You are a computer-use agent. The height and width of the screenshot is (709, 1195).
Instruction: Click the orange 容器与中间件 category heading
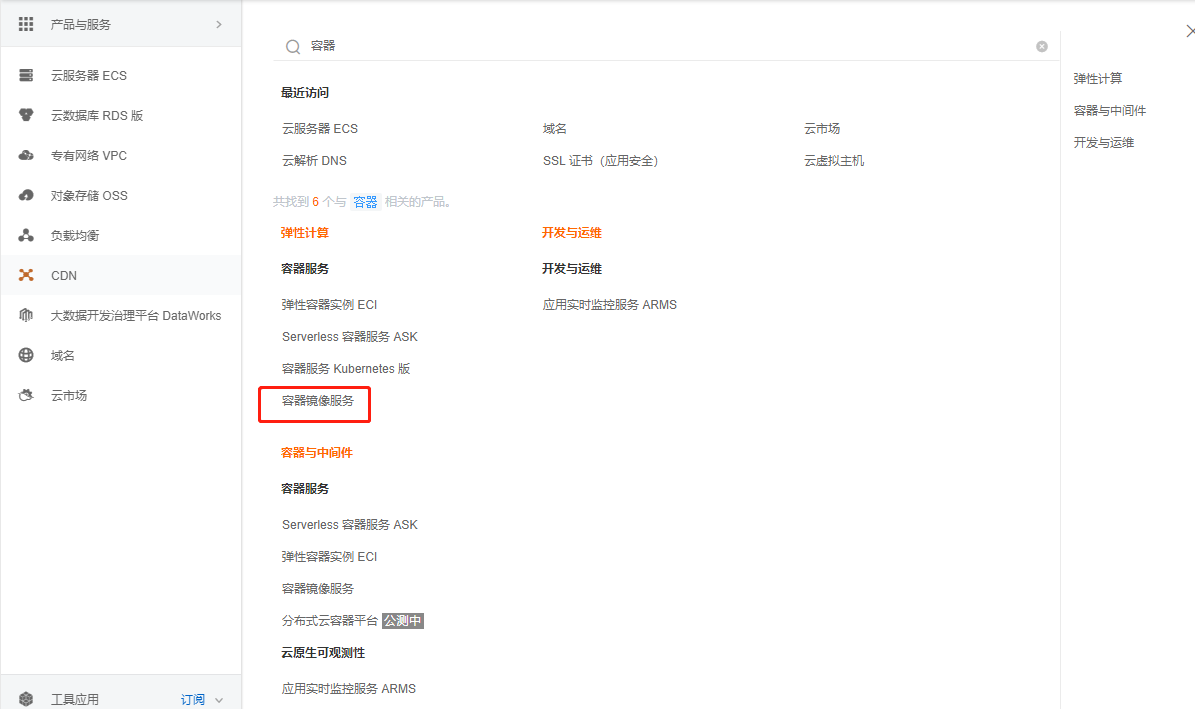(x=317, y=453)
